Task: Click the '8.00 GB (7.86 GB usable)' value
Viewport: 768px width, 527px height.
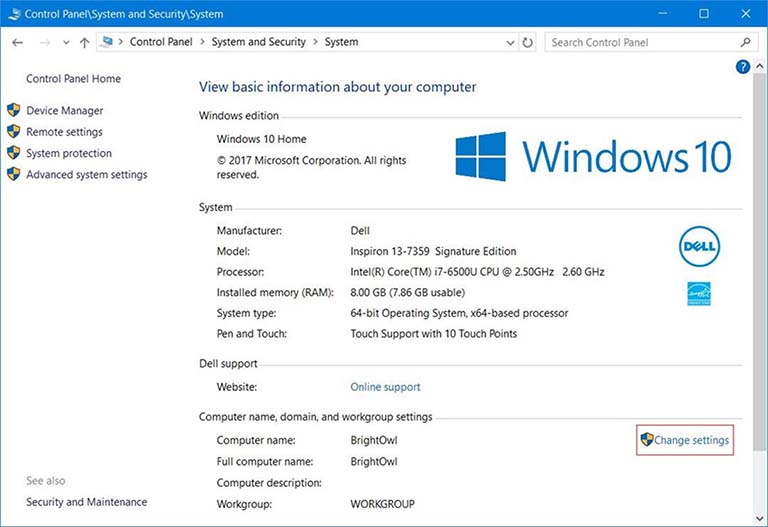Action: point(408,292)
